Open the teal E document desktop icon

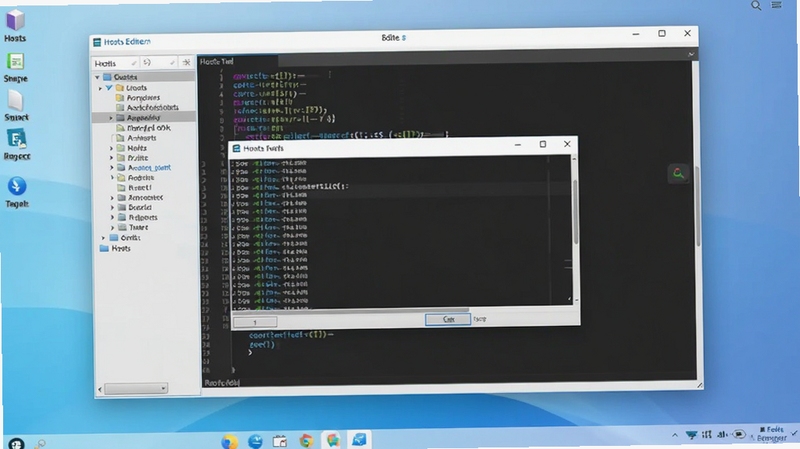click(x=16, y=139)
